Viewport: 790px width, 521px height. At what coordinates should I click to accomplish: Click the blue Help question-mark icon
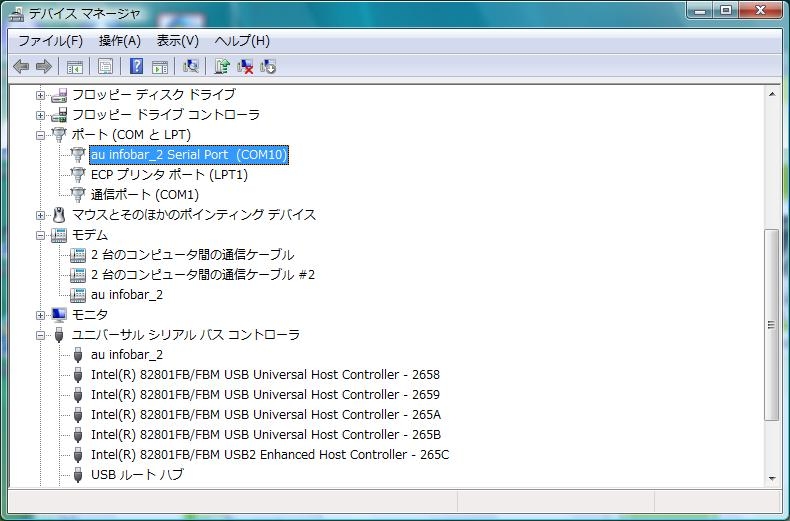[136, 66]
